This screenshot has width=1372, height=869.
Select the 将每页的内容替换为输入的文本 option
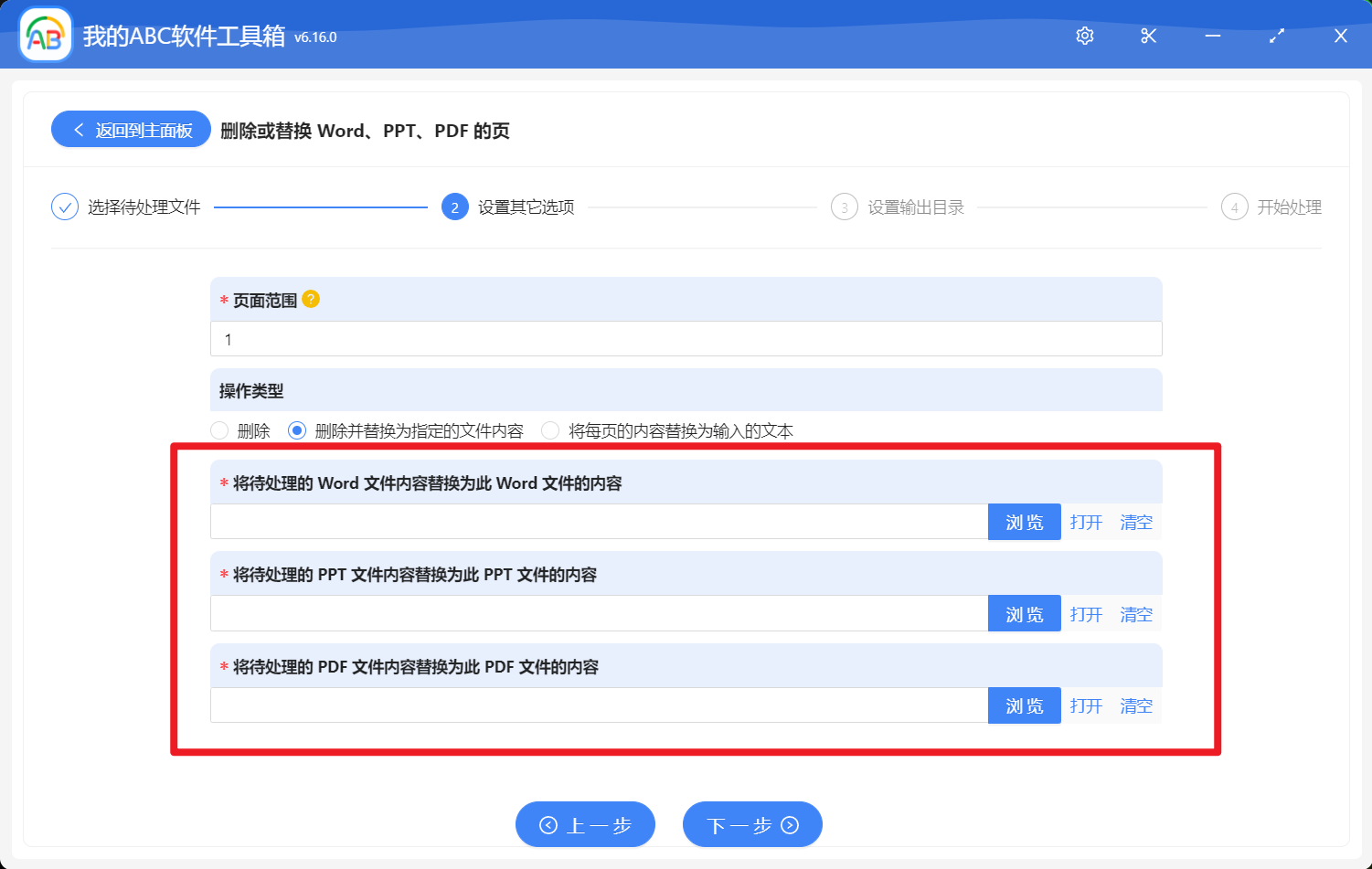click(x=549, y=429)
